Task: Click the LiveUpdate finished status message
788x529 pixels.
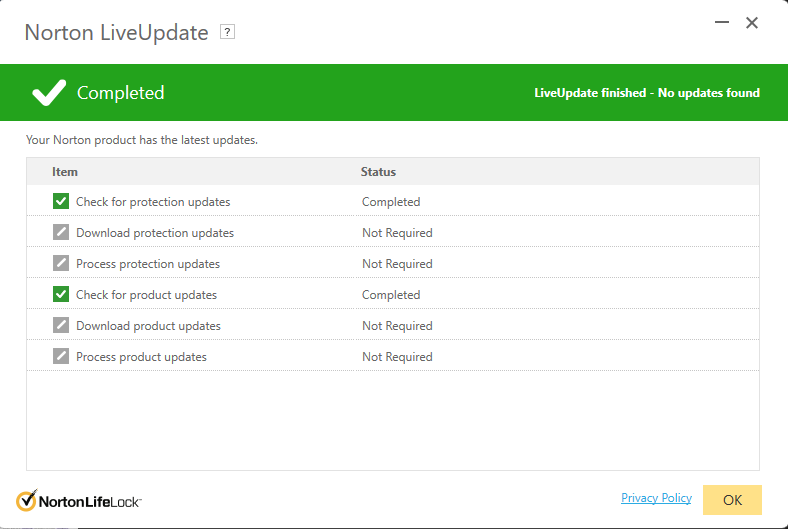Action: pyautogui.click(x=647, y=93)
